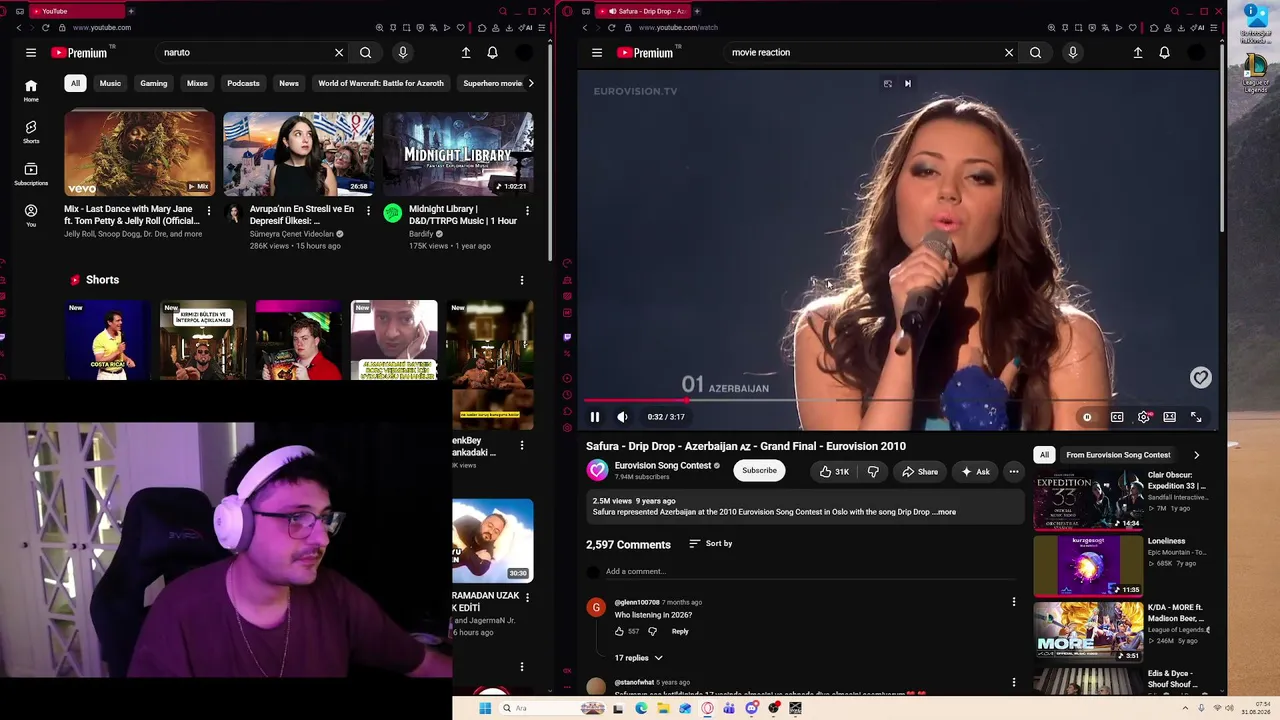Open more actions menu beside Ask
The height and width of the screenshot is (720, 1280).
coord(1013,472)
